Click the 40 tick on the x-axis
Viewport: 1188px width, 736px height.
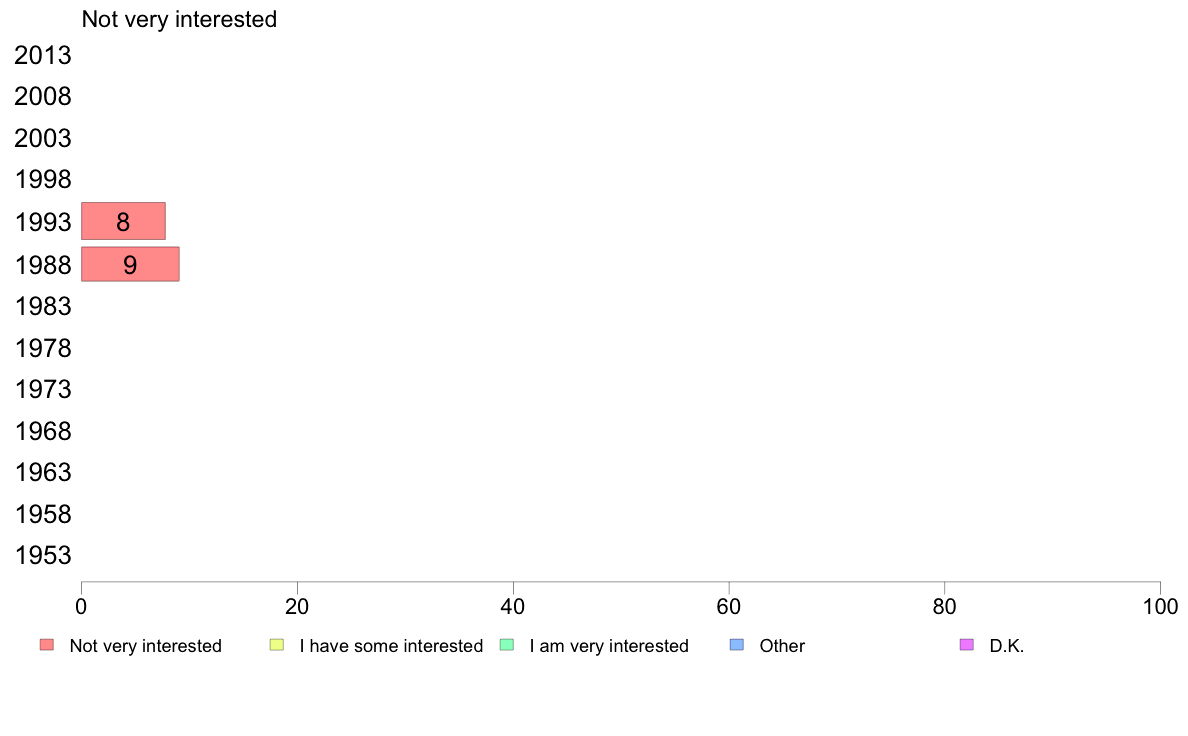click(513, 606)
